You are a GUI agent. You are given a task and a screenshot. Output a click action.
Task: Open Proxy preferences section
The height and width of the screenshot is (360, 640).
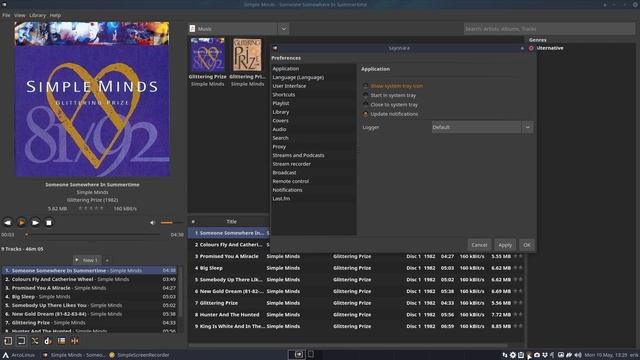[x=313, y=147]
